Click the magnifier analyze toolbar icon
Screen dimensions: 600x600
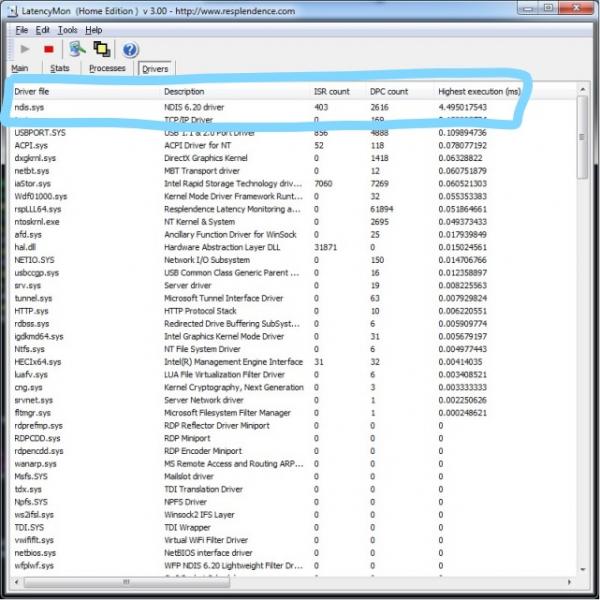[x=77, y=49]
